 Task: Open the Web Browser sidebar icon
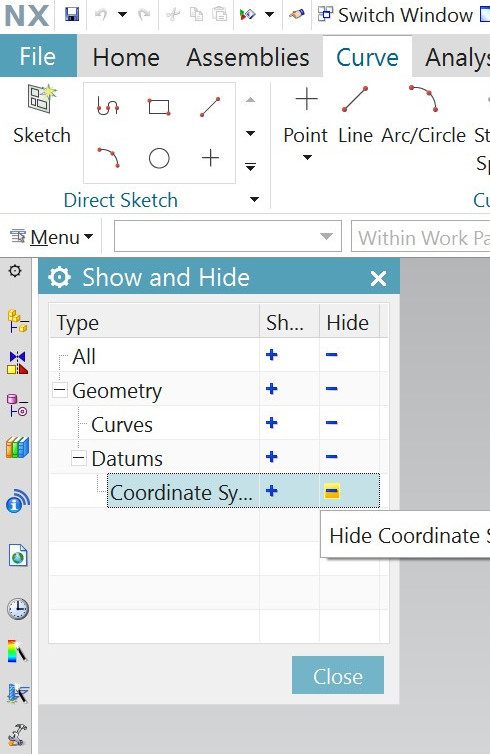coord(18,556)
